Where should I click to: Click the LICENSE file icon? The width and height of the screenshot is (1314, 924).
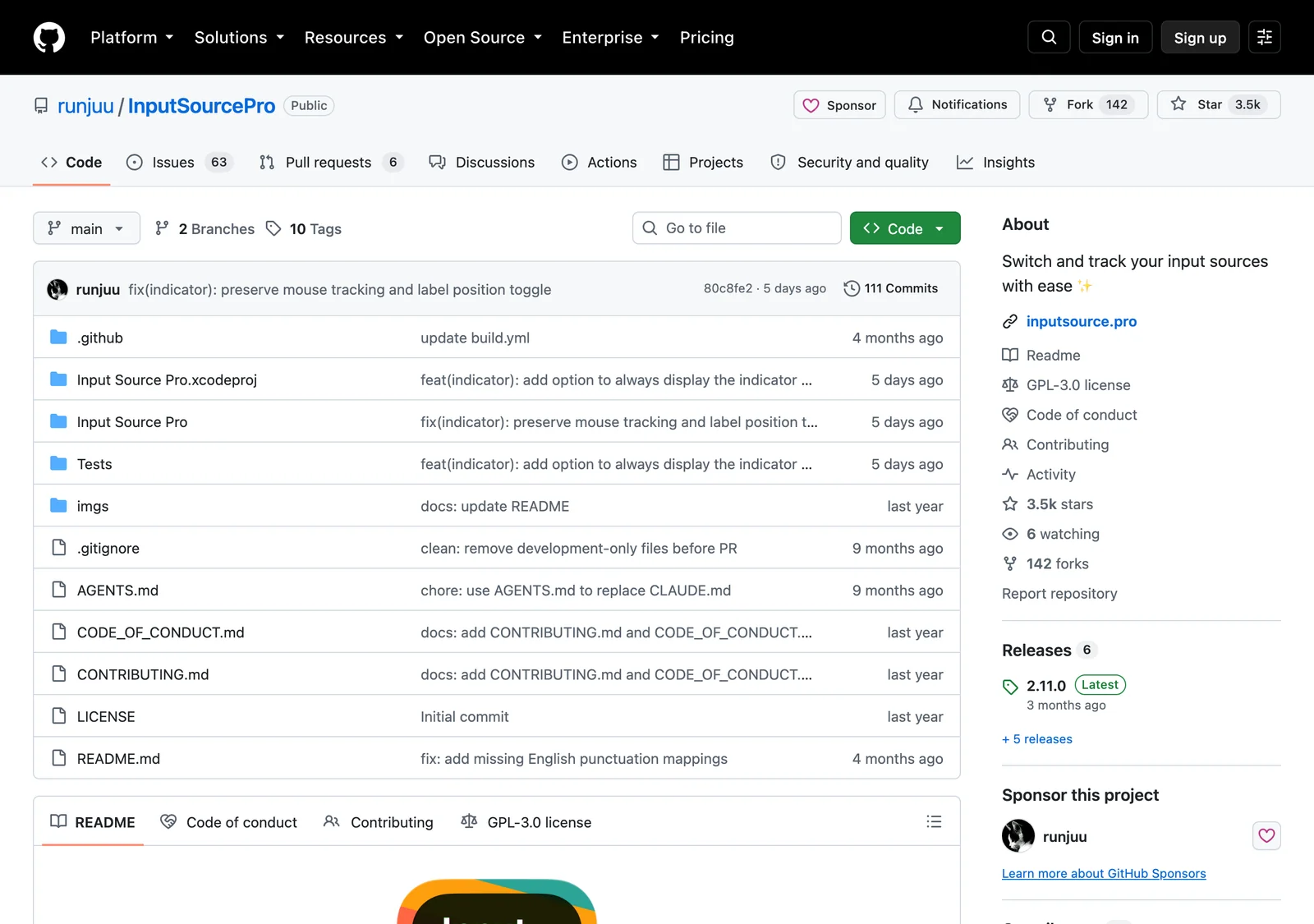[58, 716]
